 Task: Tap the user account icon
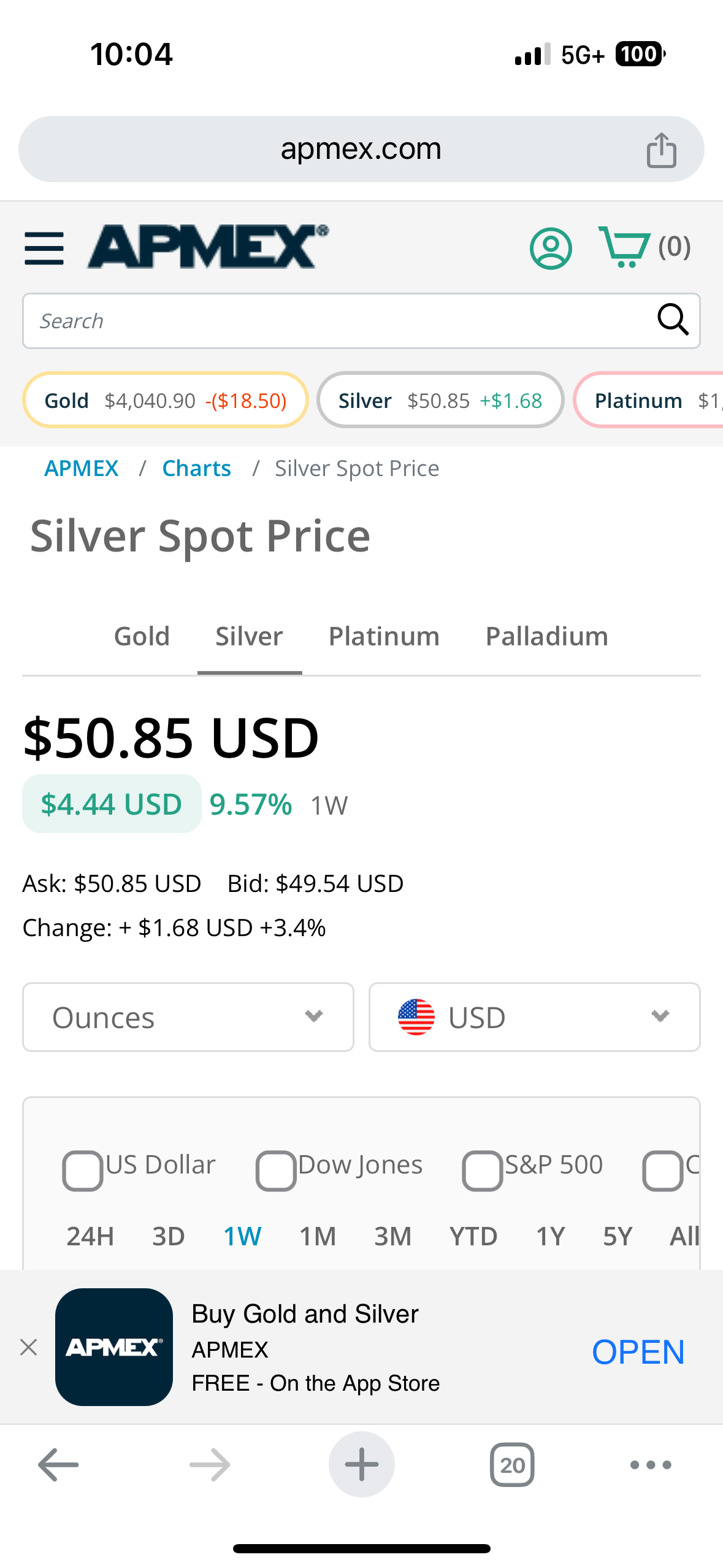point(551,248)
